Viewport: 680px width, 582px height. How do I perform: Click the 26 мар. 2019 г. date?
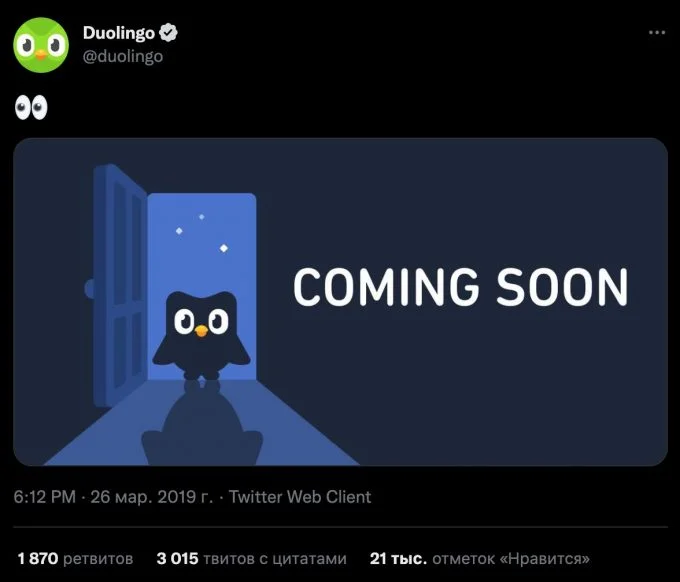pyautogui.click(x=152, y=497)
